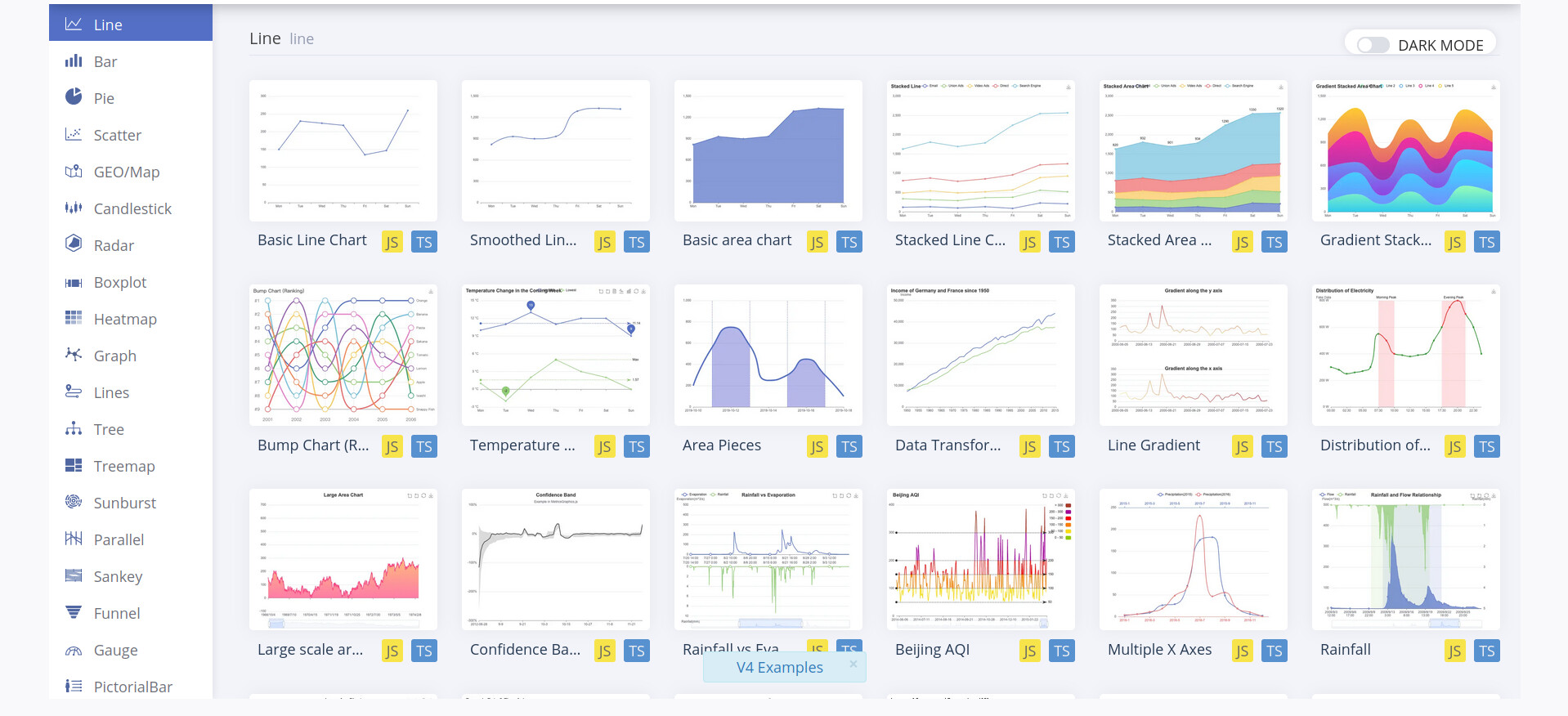1568x716 pixels.
Task: Select the Gauge icon in sidebar
Action: pyautogui.click(x=74, y=651)
